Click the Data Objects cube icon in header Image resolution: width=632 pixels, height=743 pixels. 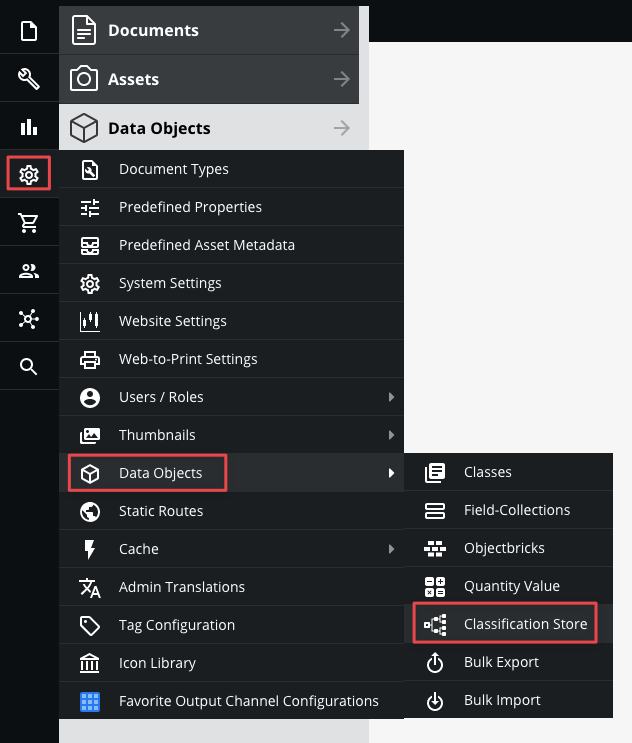tap(84, 128)
